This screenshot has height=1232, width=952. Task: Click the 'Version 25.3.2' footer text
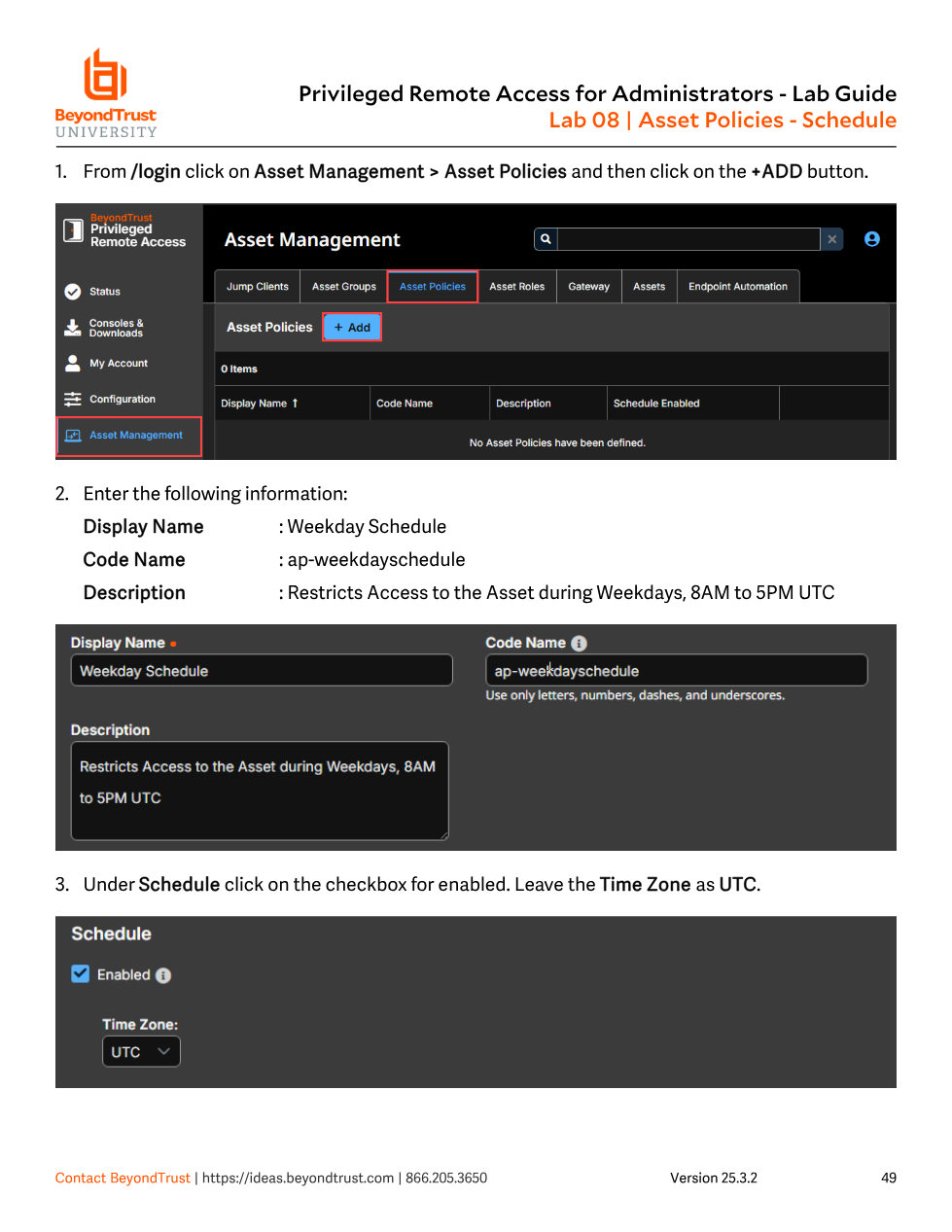[x=714, y=1178]
